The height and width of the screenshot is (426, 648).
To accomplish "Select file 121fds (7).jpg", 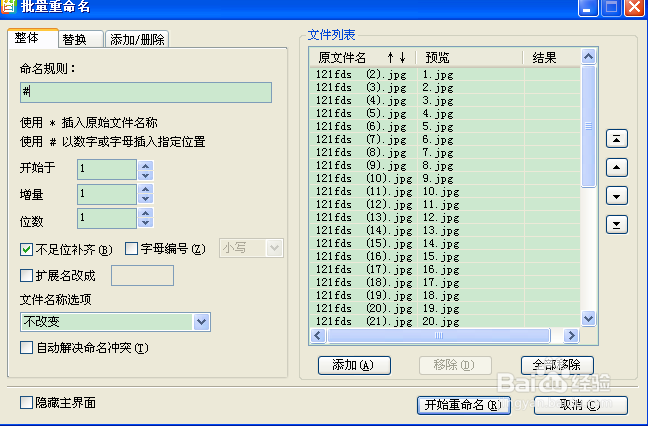I will point(361,139).
